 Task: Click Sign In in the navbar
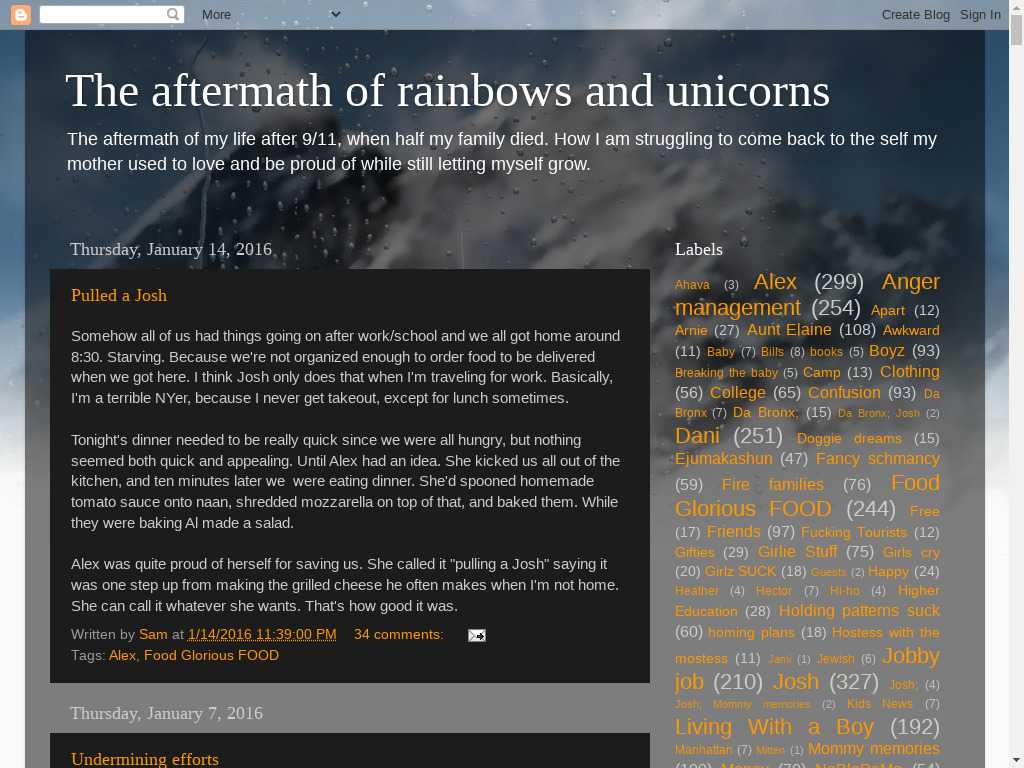point(980,14)
